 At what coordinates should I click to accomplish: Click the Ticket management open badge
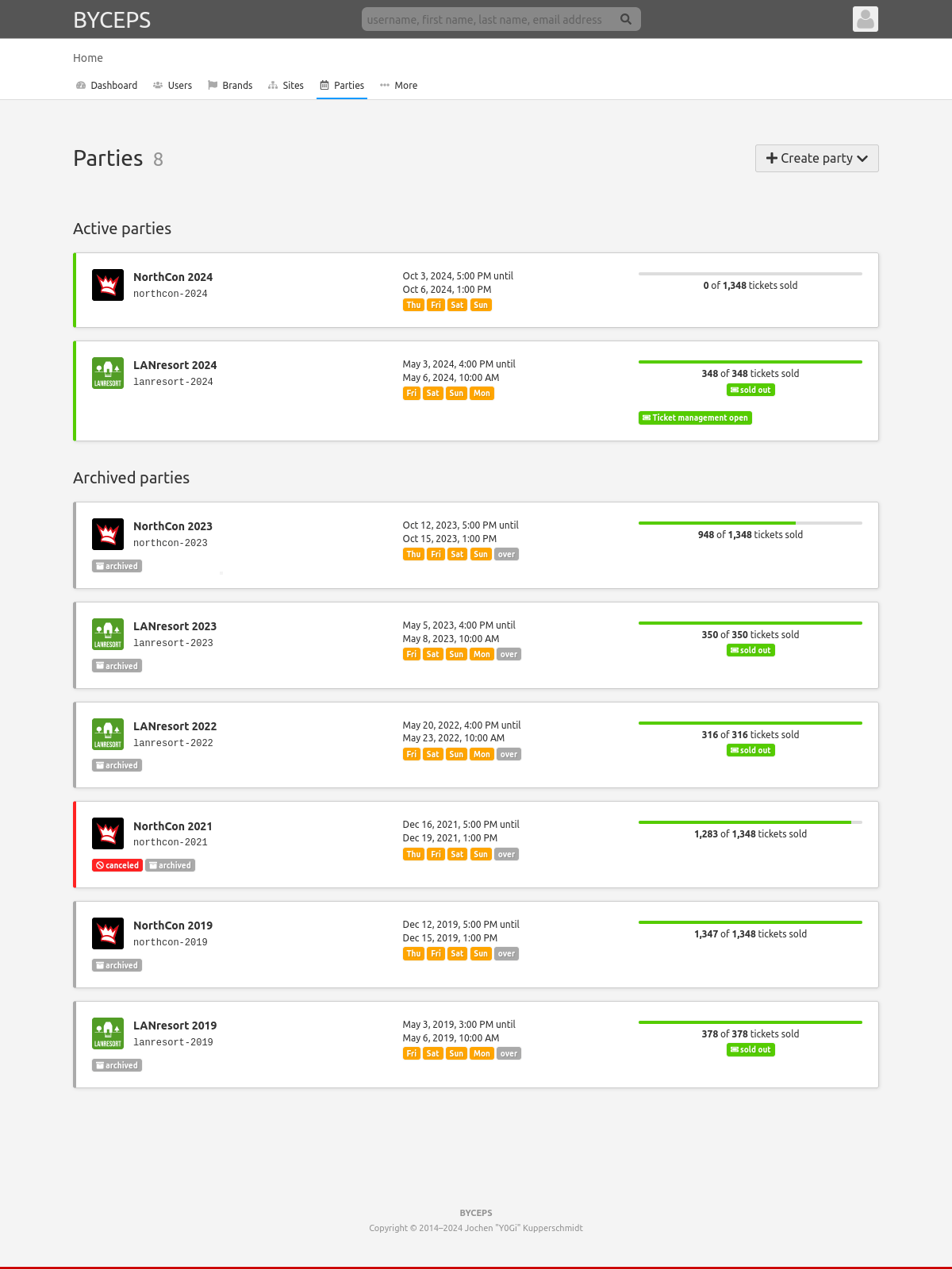point(695,418)
